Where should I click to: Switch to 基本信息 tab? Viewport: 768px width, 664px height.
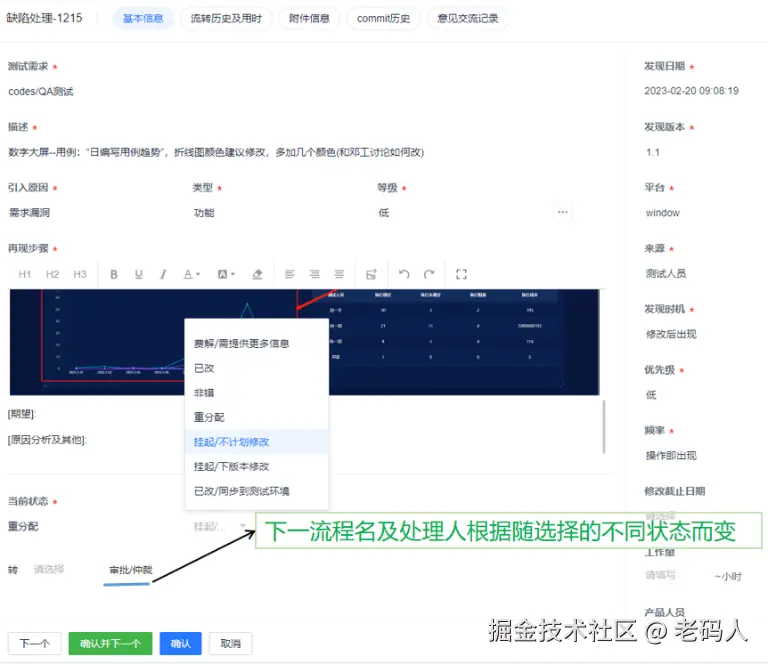coord(143,19)
